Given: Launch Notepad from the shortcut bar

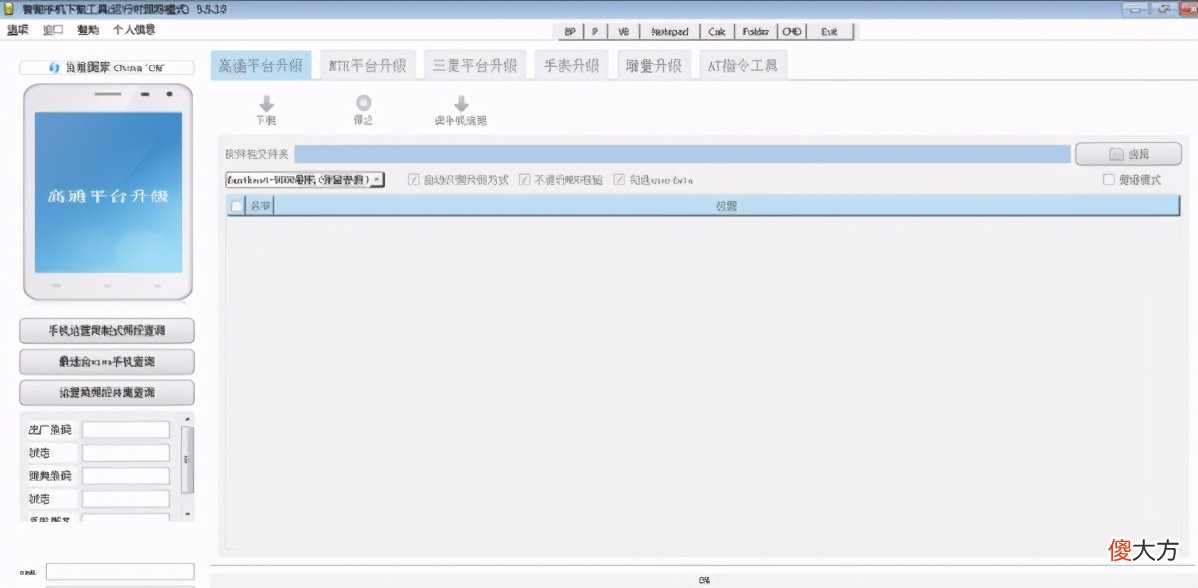Looking at the screenshot, I should click(670, 31).
